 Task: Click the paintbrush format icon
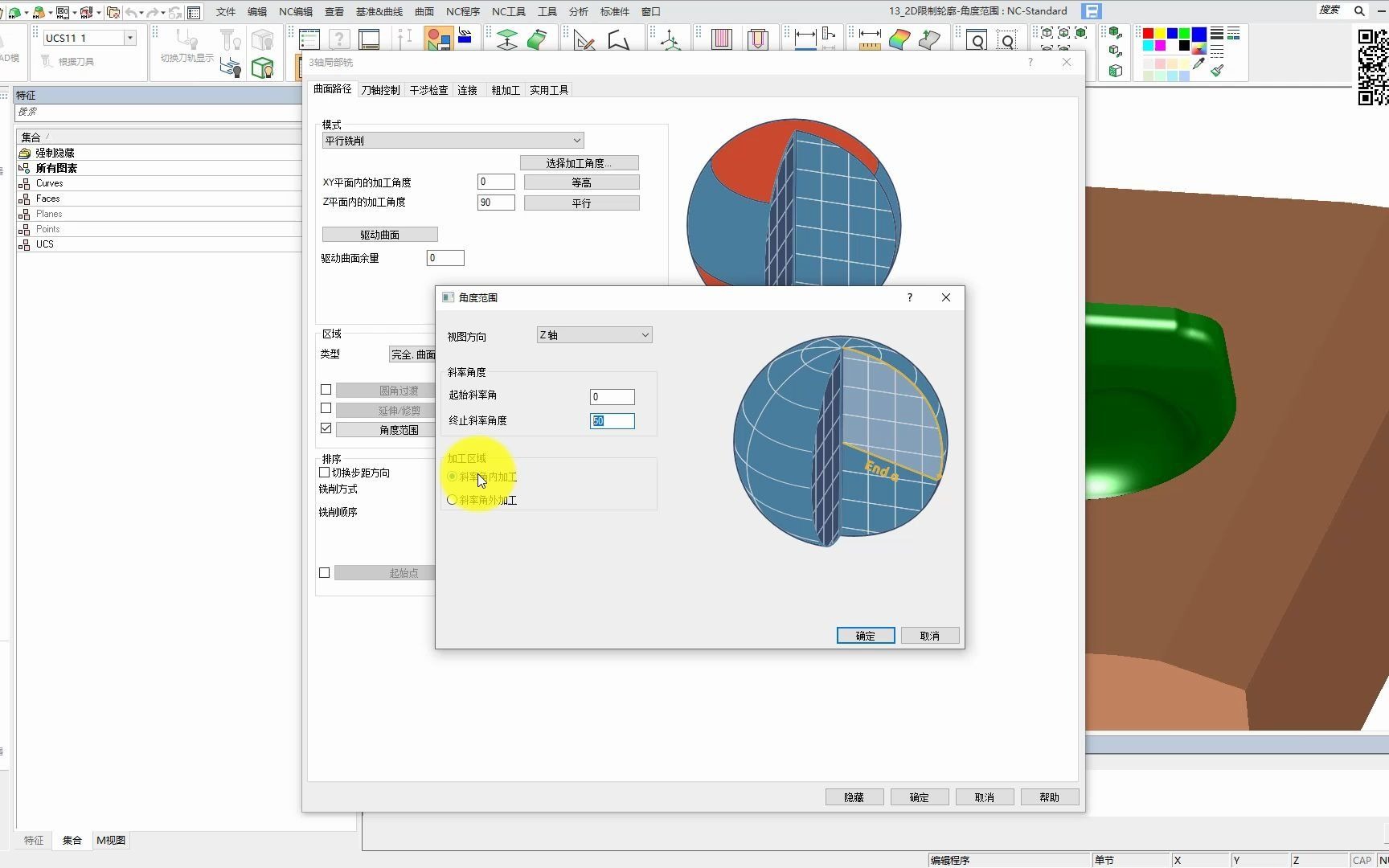coord(1218,71)
